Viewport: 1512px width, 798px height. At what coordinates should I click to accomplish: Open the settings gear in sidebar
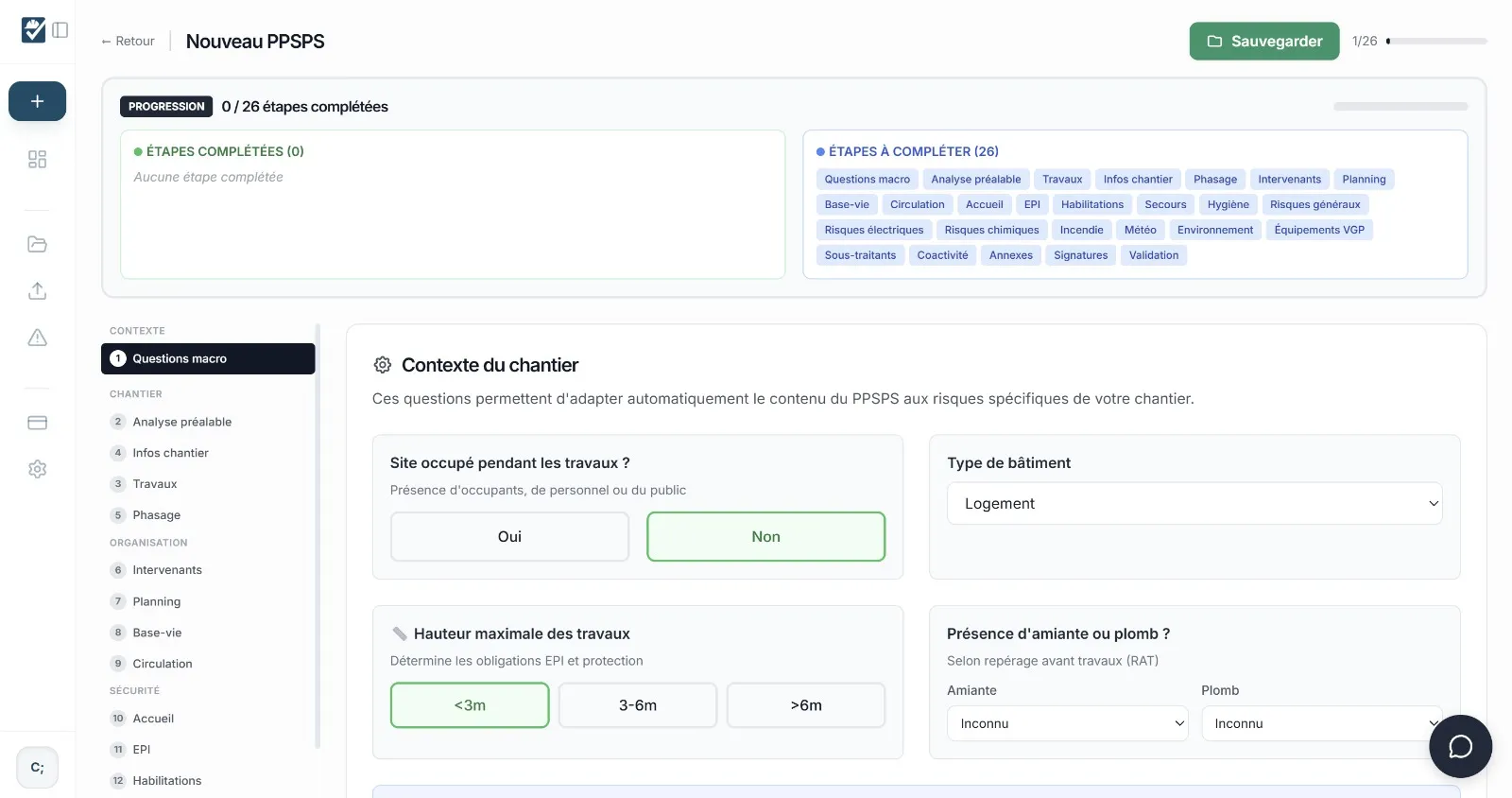point(37,469)
